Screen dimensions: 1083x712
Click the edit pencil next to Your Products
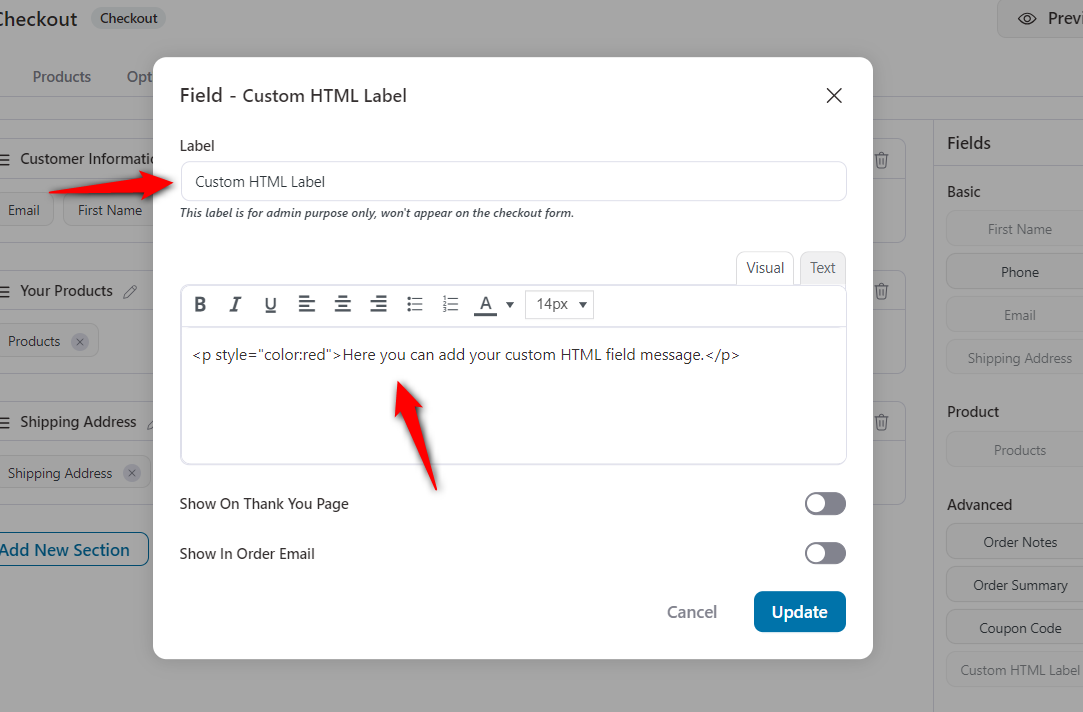131,291
